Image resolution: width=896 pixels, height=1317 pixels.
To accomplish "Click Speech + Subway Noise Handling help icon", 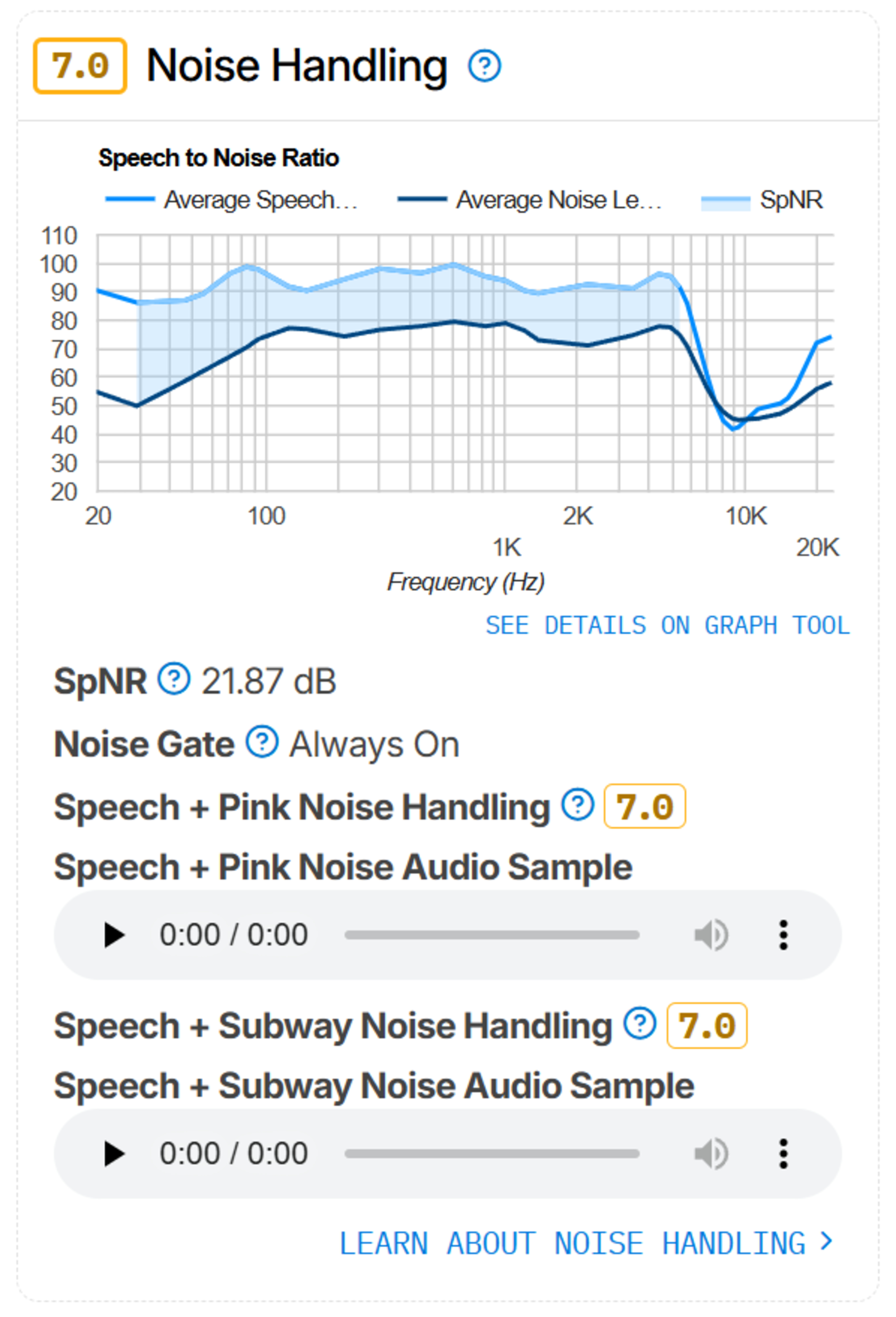I will pos(640,1024).
